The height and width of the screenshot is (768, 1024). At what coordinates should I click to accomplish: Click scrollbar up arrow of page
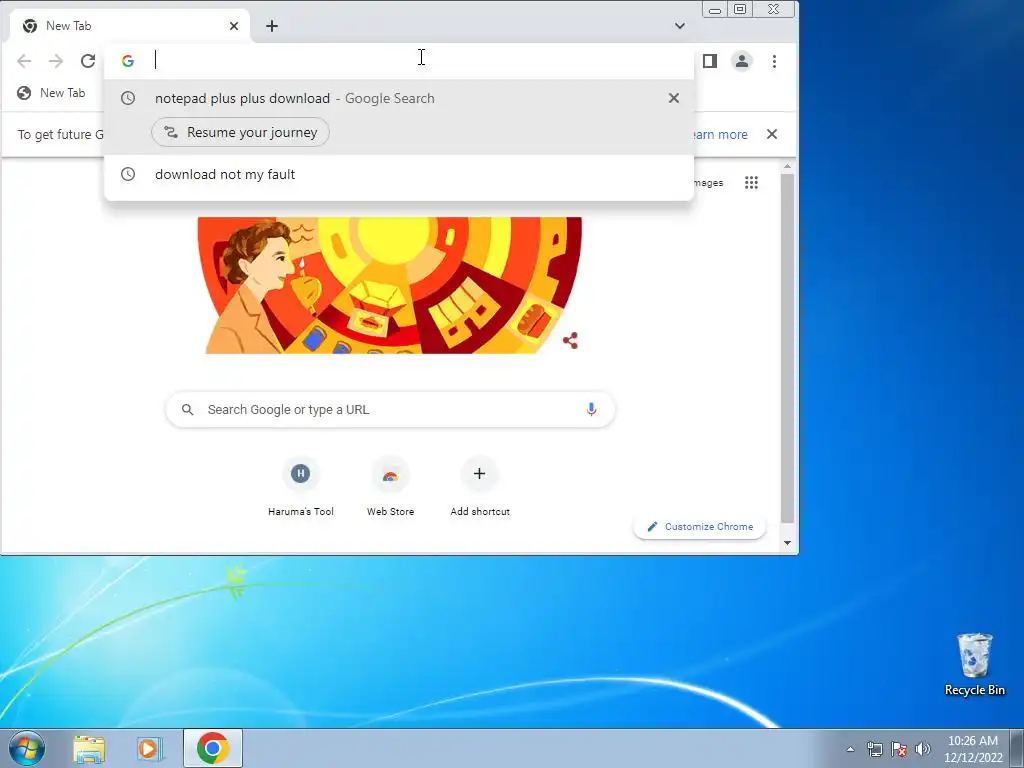(788, 167)
